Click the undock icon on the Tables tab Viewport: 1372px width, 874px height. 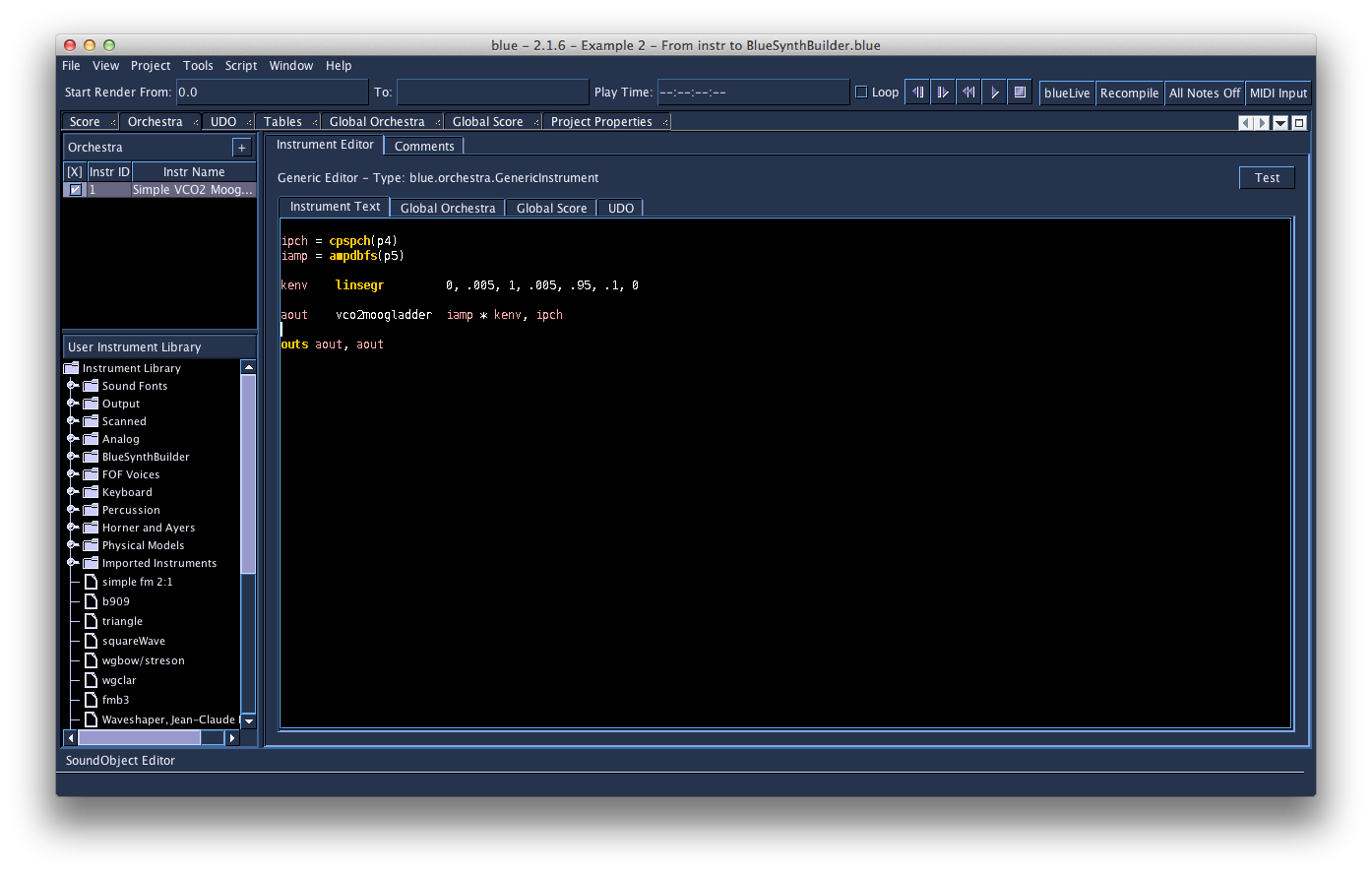(x=315, y=122)
